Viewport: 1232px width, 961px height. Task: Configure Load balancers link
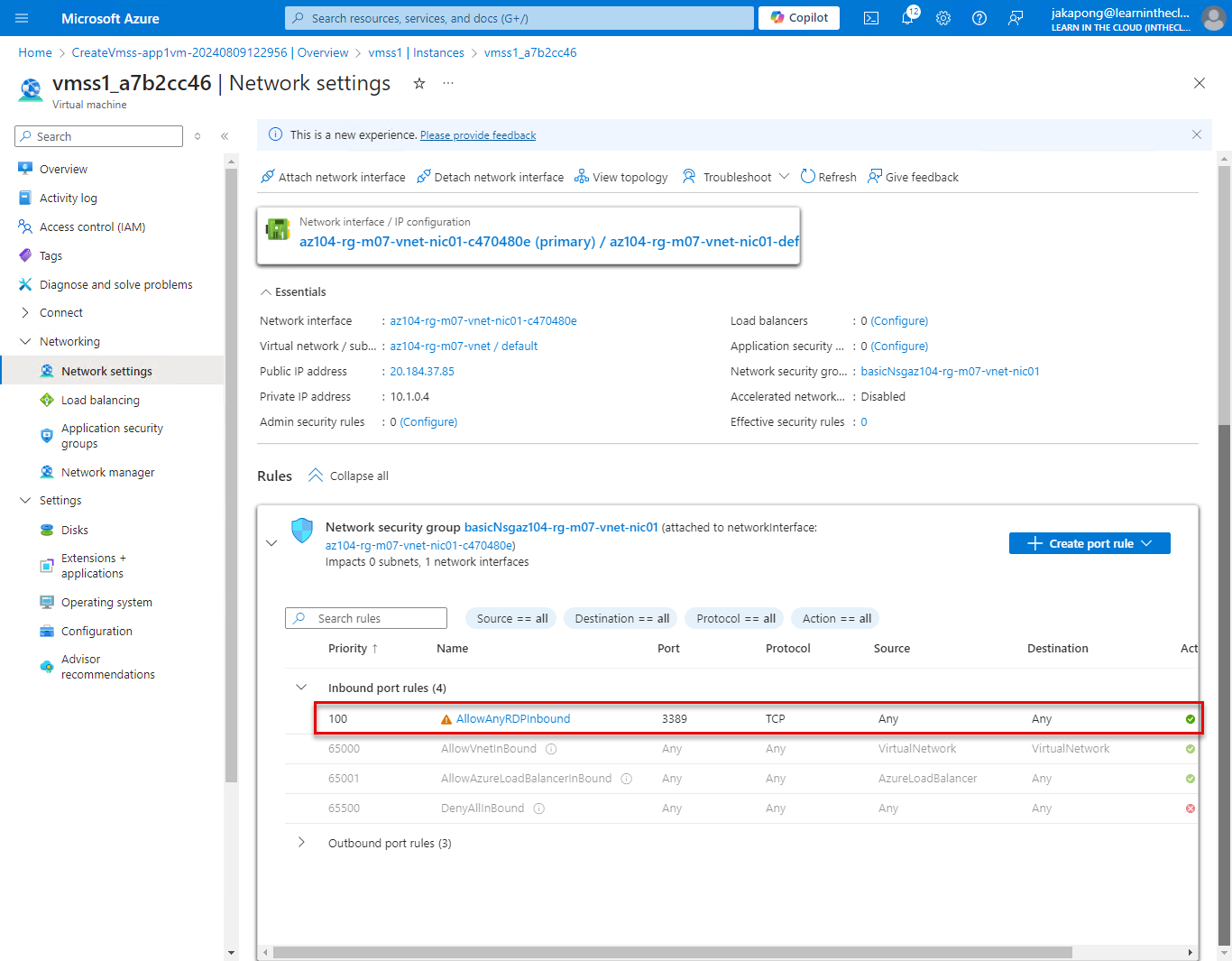click(899, 320)
